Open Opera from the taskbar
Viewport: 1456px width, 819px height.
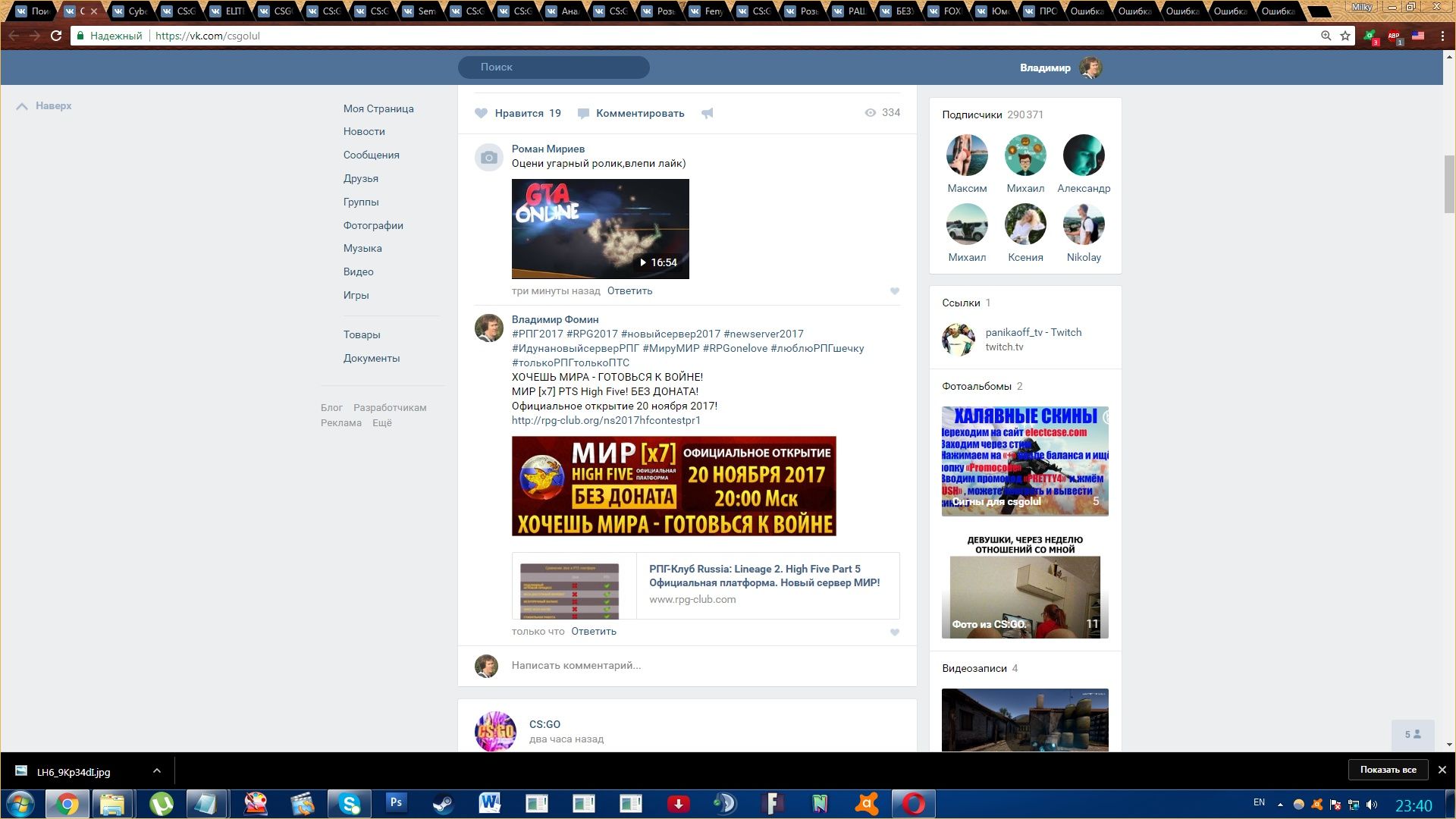[x=913, y=804]
